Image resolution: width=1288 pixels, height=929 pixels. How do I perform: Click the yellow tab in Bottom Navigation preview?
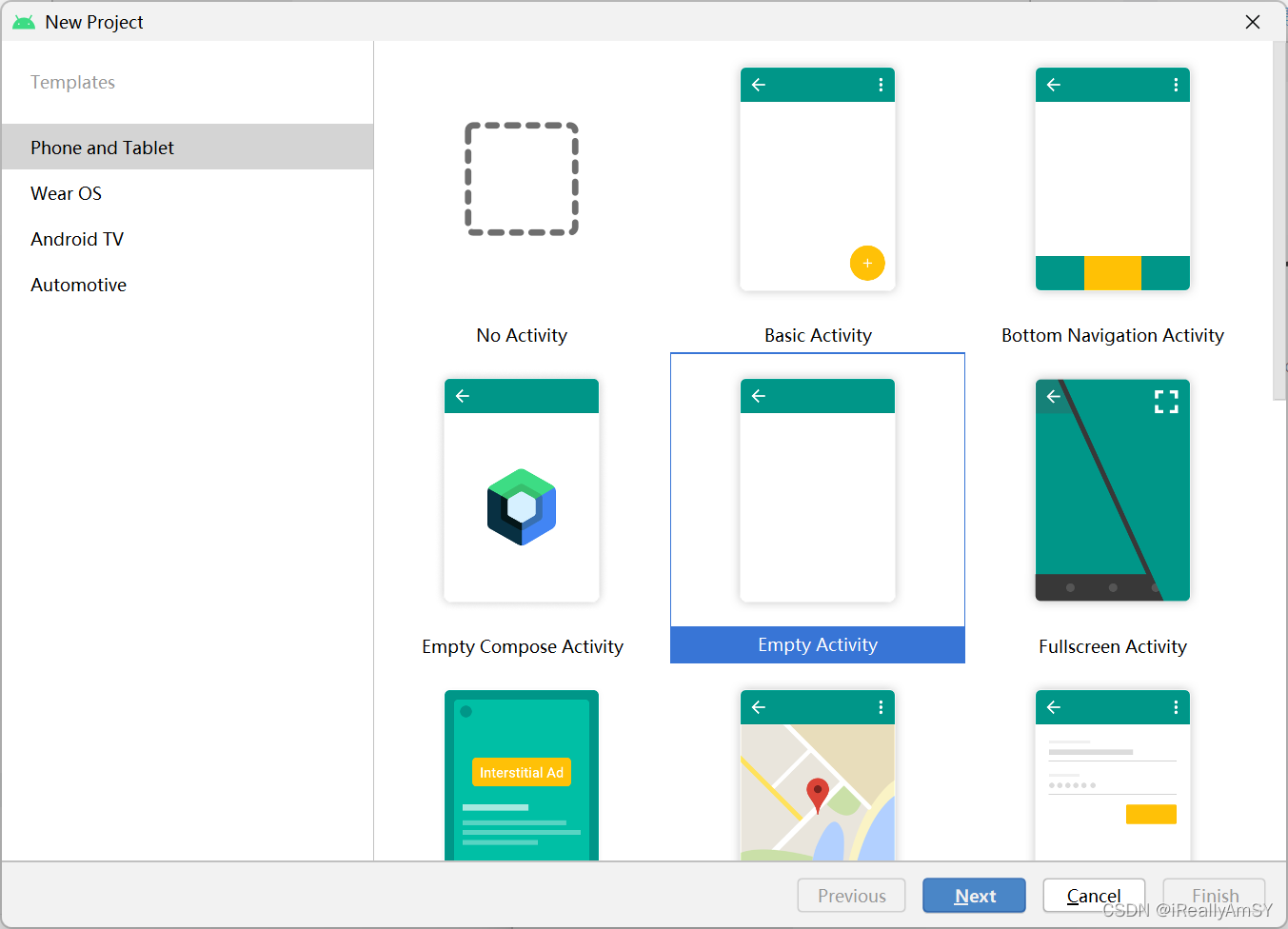(1113, 273)
